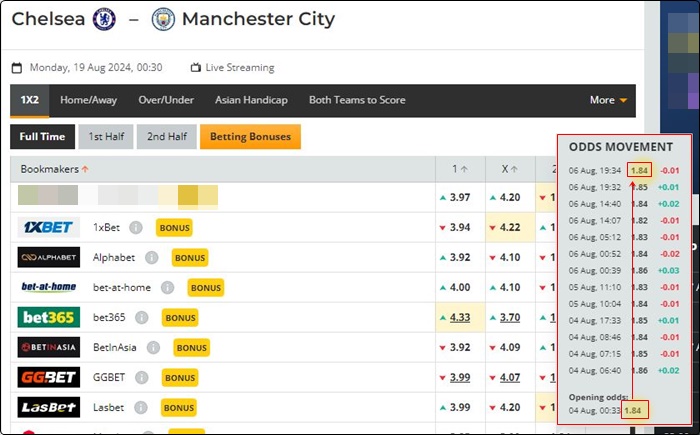Open info icon next to bet365

(x=142, y=318)
